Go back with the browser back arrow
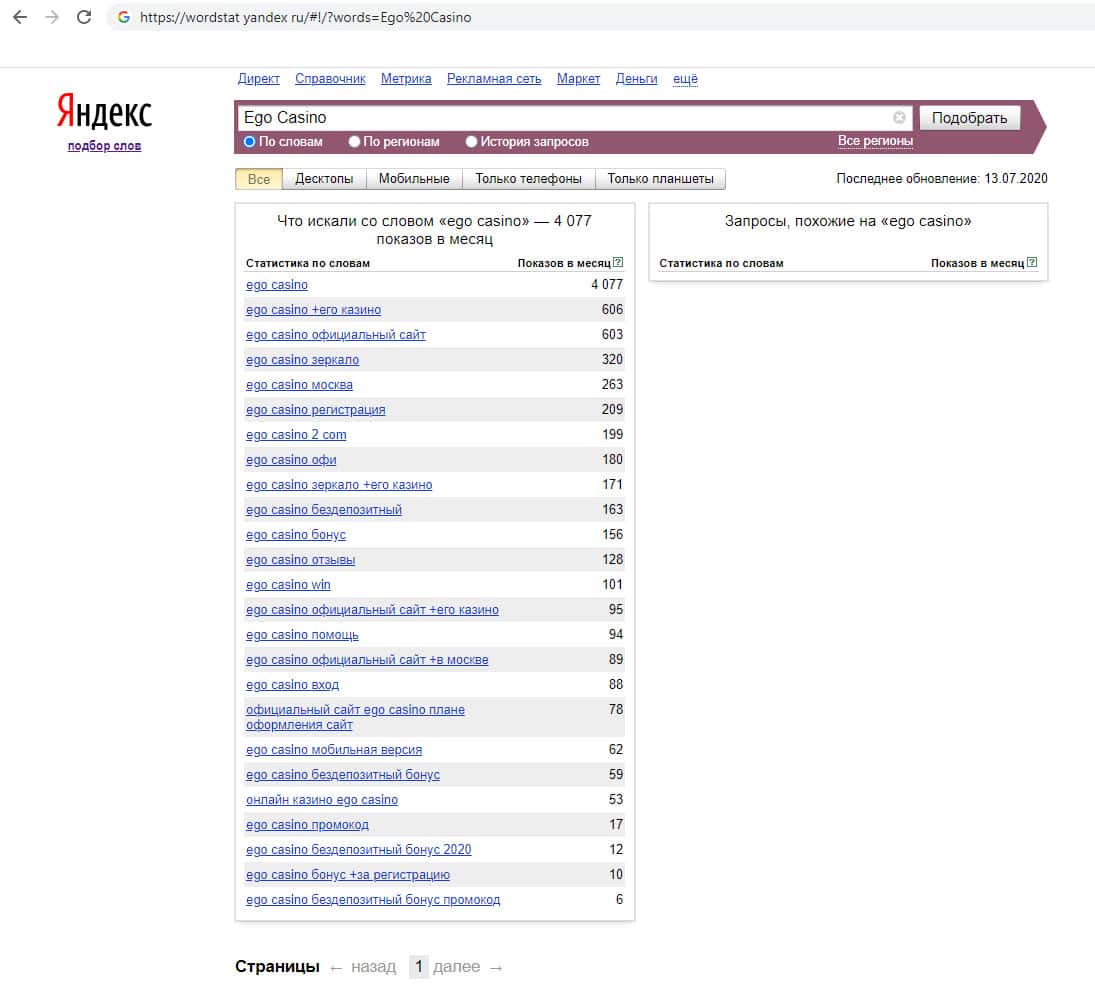The height and width of the screenshot is (993, 1095). click(x=20, y=17)
